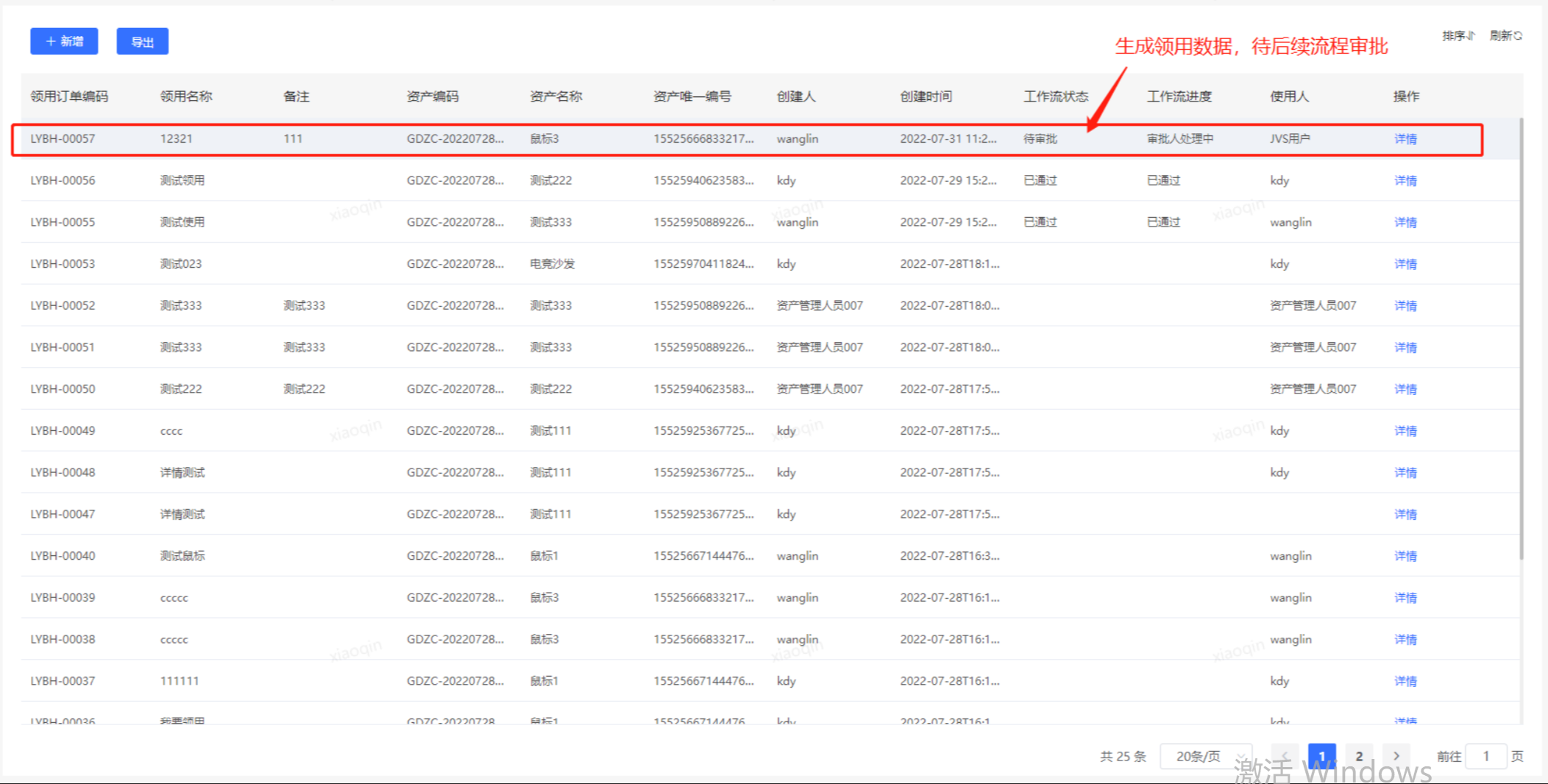Click the 共 25 条 total count text
This screenshot has height=784, width=1548.
click(x=1123, y=757)
